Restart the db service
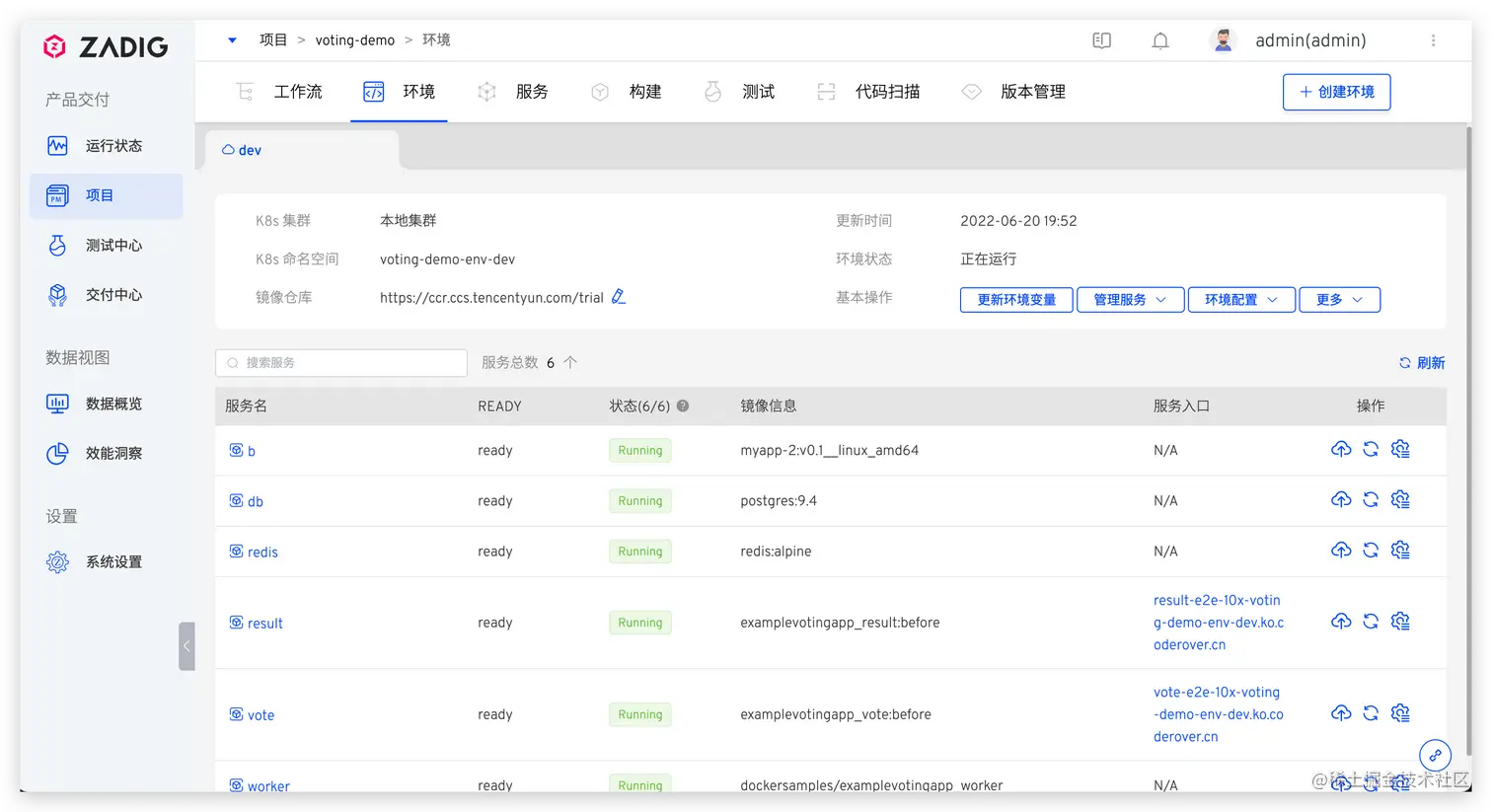This screenshot has width=1492, height=812. [x=1371, y=499]
